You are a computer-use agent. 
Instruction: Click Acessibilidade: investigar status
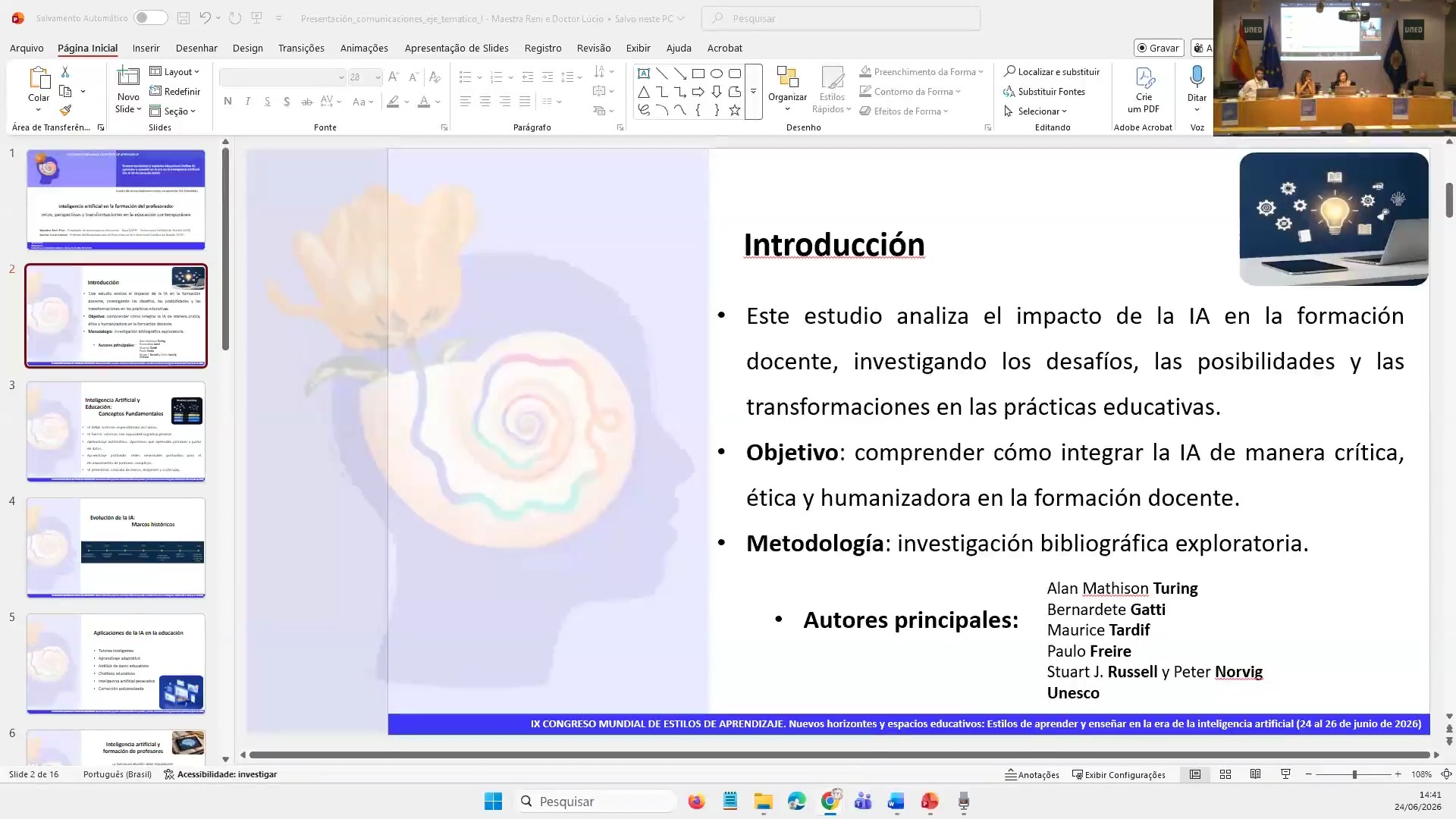(221, 774)
